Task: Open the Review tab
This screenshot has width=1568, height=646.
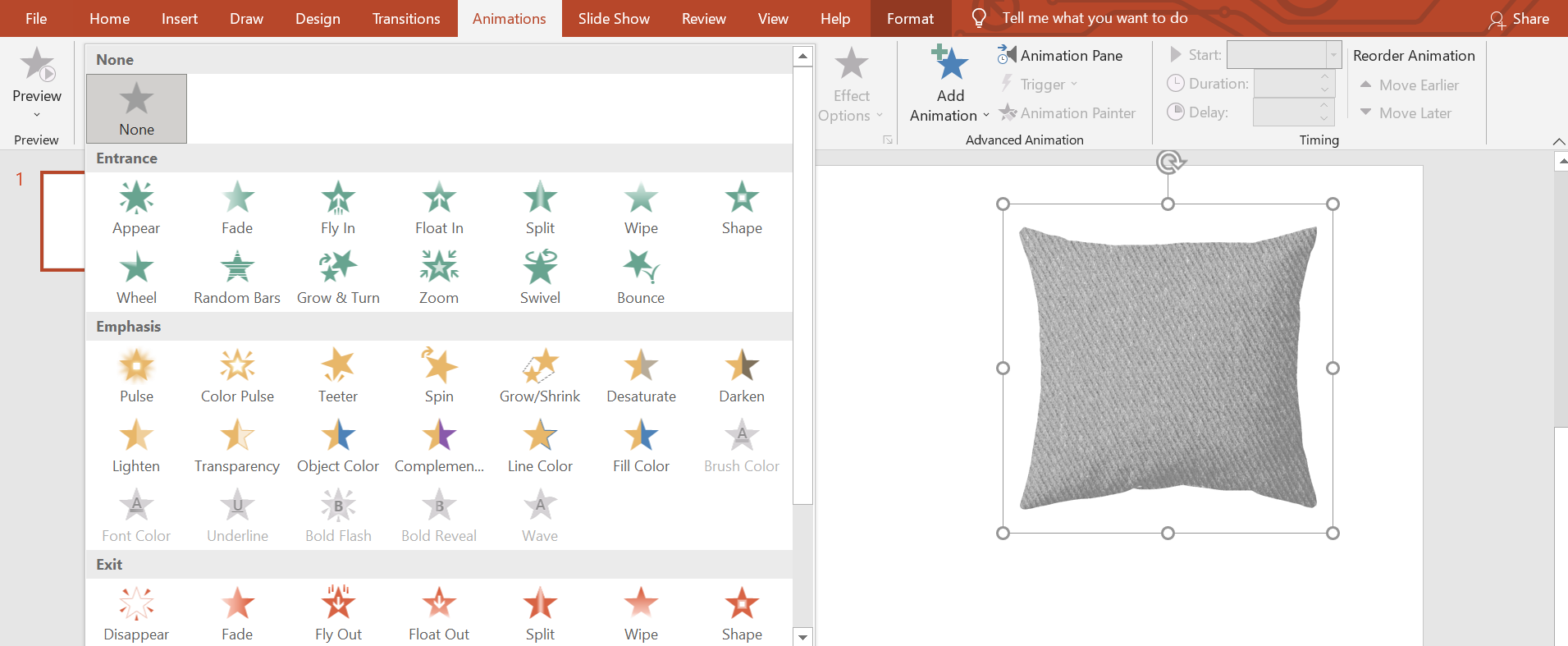Action: (x=704, y=18)
